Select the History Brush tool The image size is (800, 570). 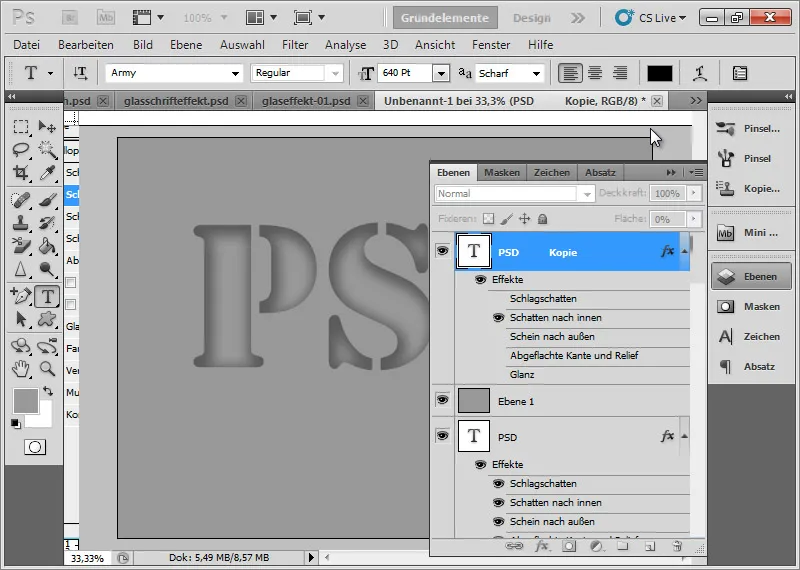point(47,223)
